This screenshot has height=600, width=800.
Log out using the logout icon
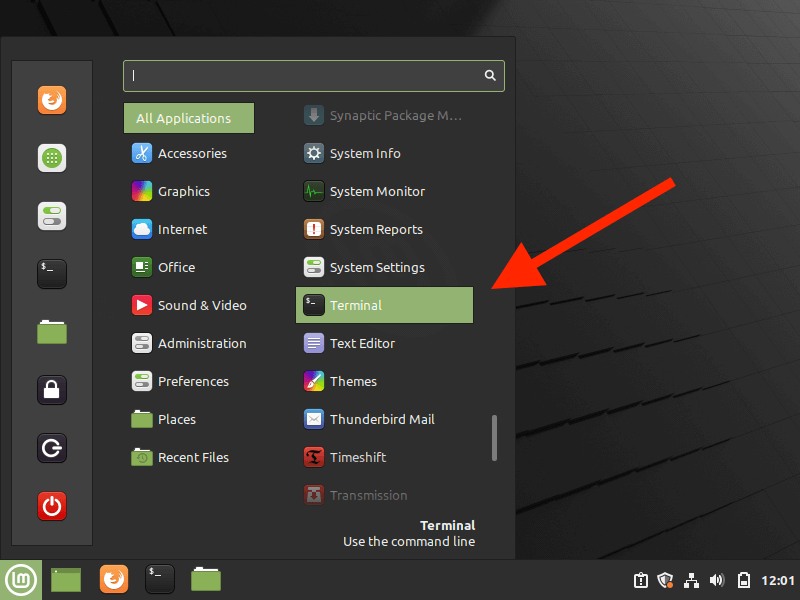[52, 448]
